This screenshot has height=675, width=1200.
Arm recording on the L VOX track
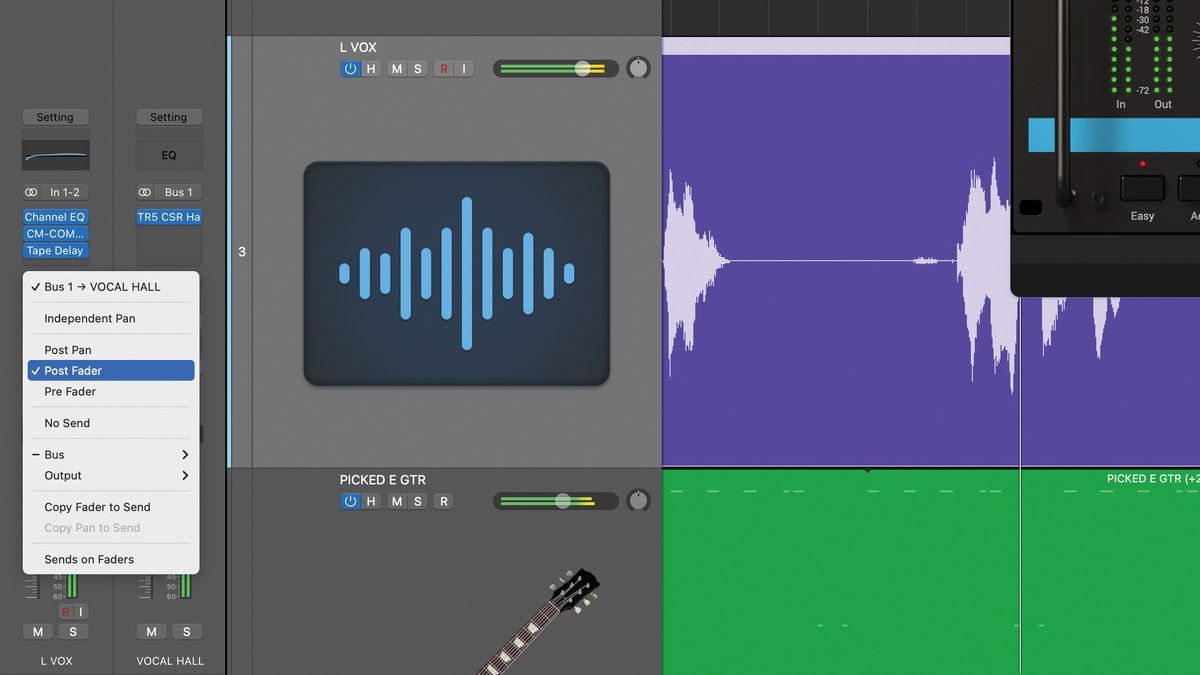[445, 68]
